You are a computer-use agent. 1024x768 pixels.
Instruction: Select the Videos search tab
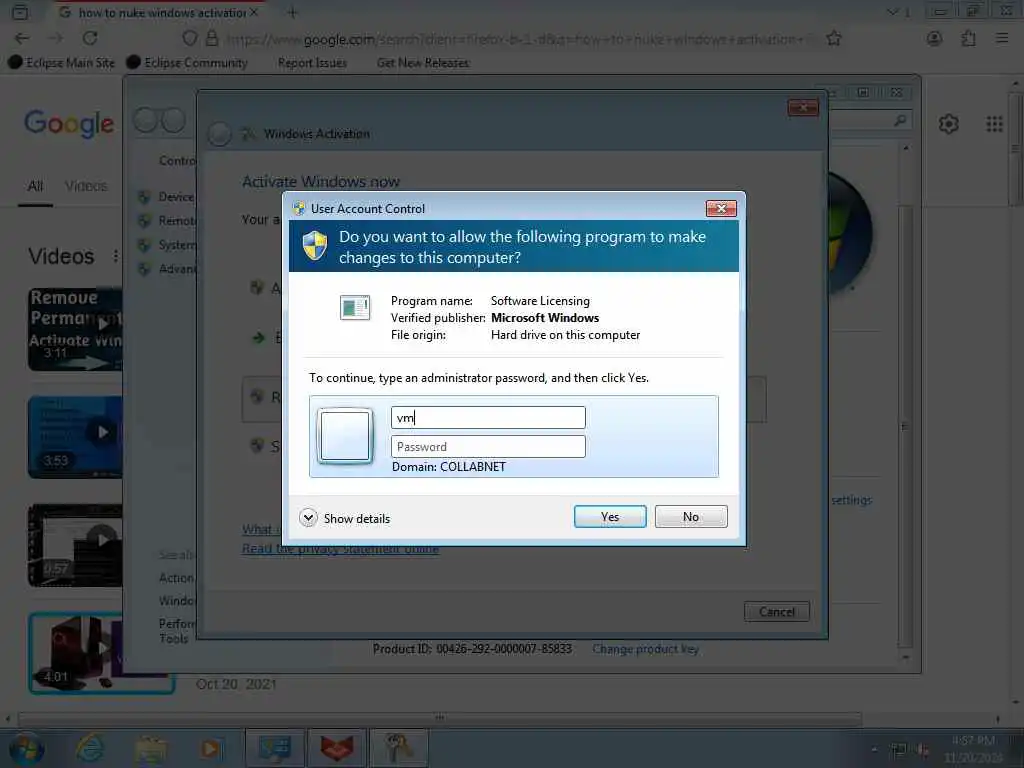tap(86, 186)
